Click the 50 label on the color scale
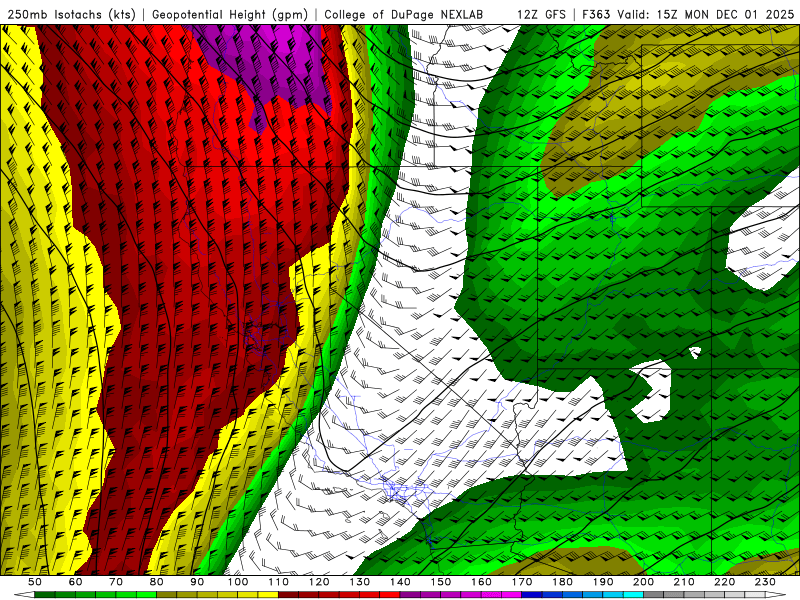Viewport: 800px width, 600px height. tap(35, 582)
